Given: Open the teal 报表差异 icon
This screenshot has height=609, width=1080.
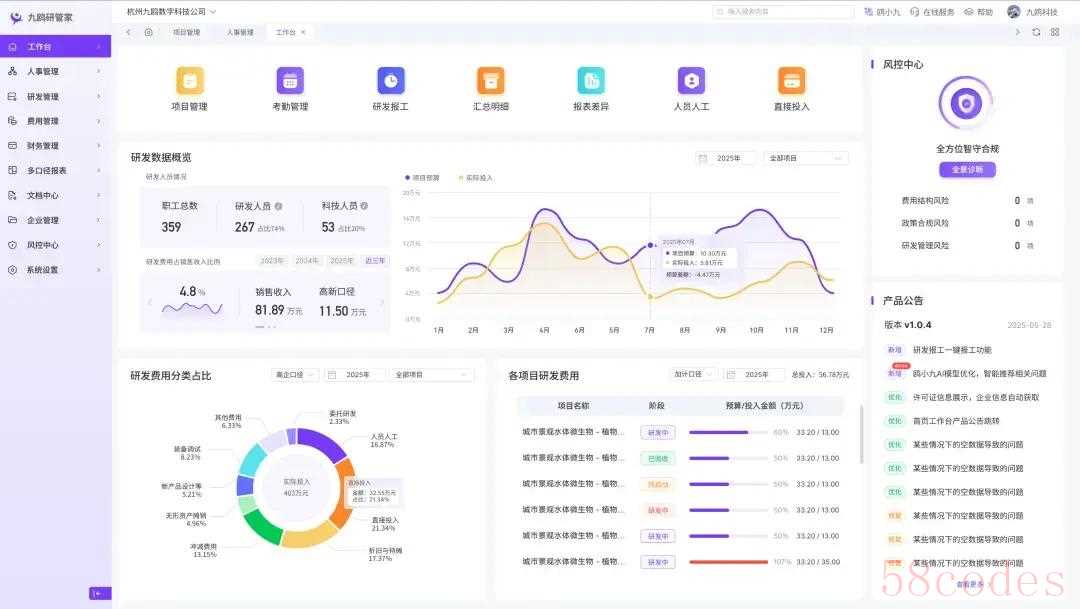Looking at the screenshot, I should [x=591, y=80].
